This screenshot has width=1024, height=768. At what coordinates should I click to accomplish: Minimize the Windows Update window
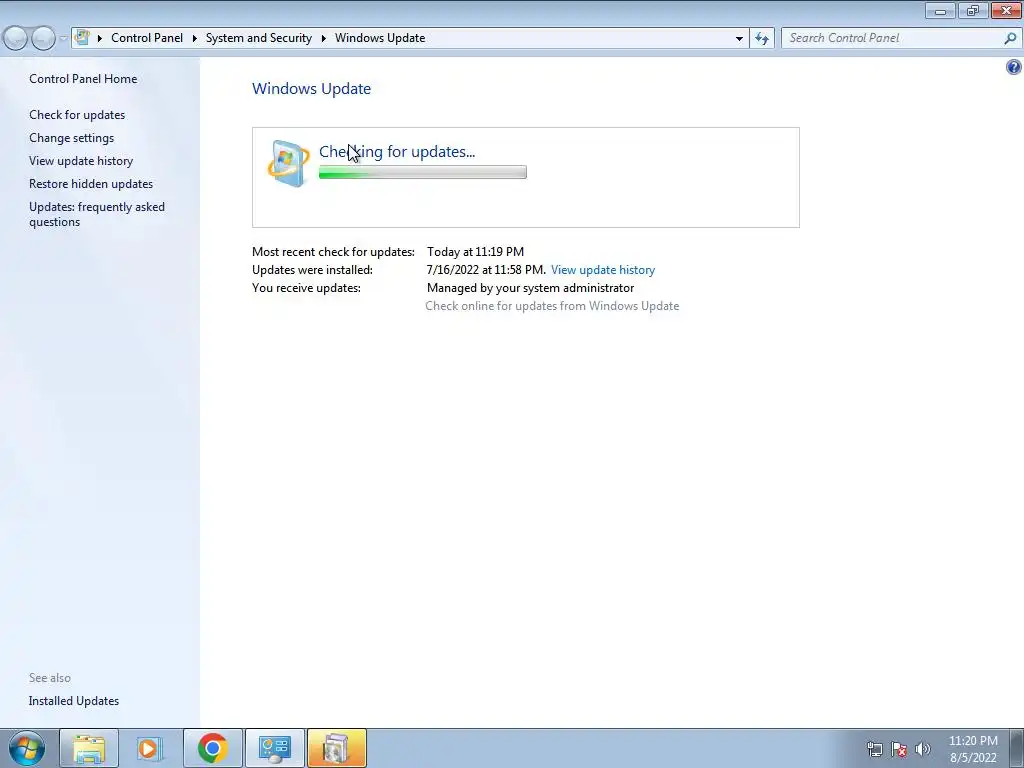[940, 10]
